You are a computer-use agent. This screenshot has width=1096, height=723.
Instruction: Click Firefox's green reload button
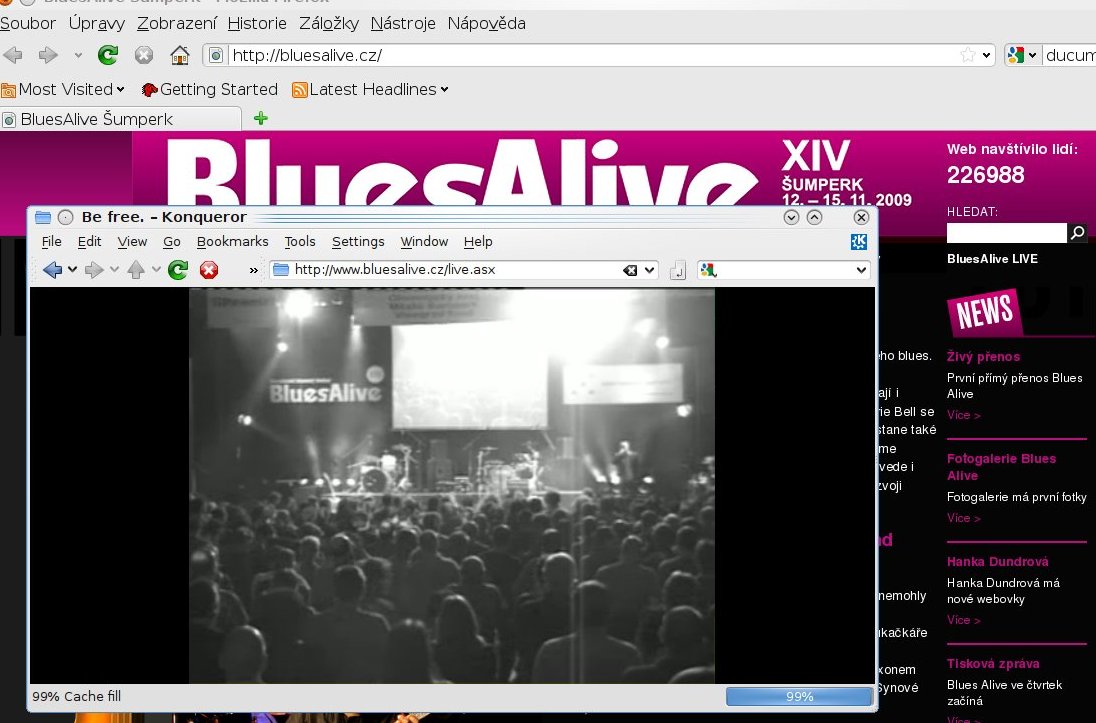click(x=108, y=55)
